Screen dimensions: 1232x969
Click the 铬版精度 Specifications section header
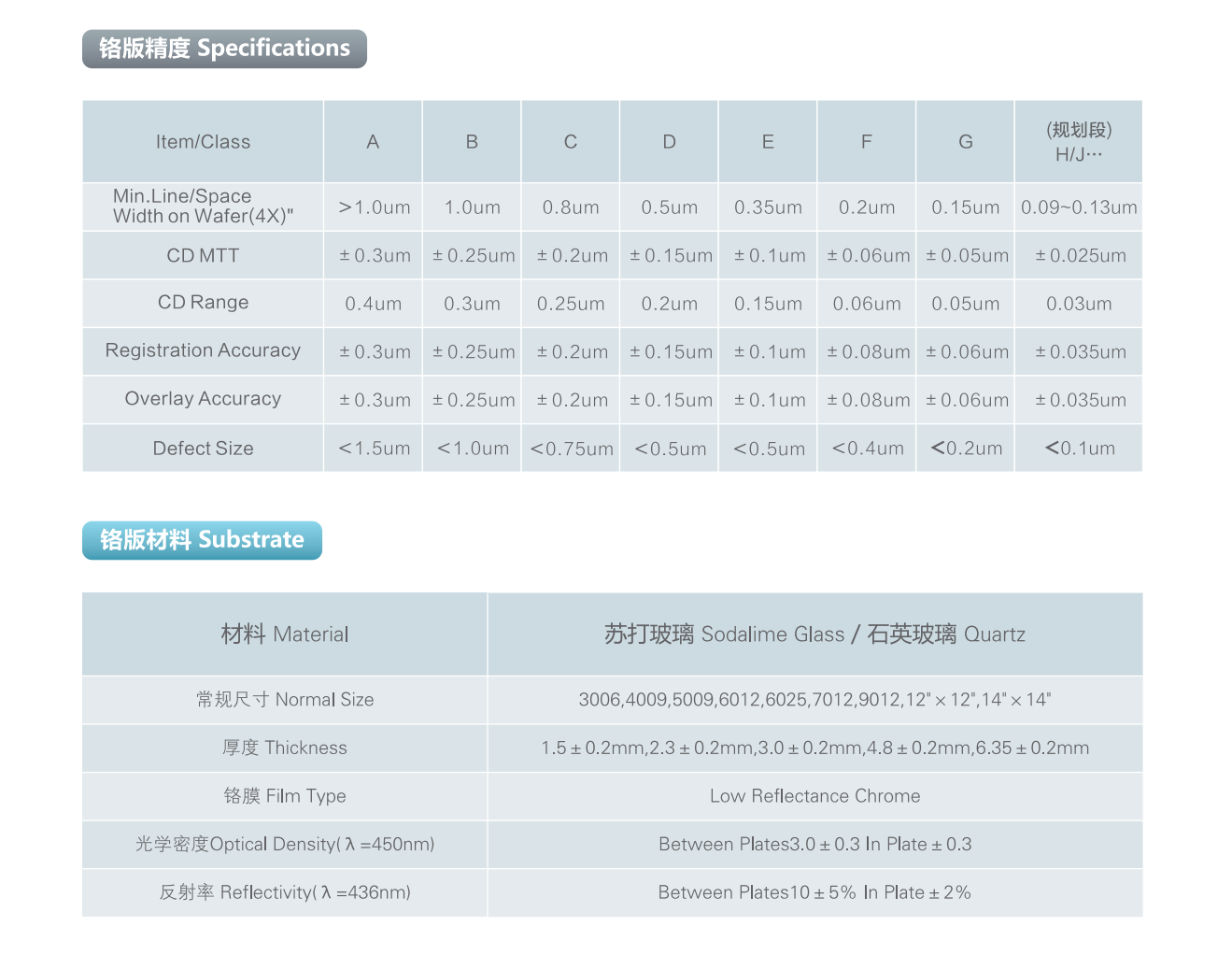point(224,49)
